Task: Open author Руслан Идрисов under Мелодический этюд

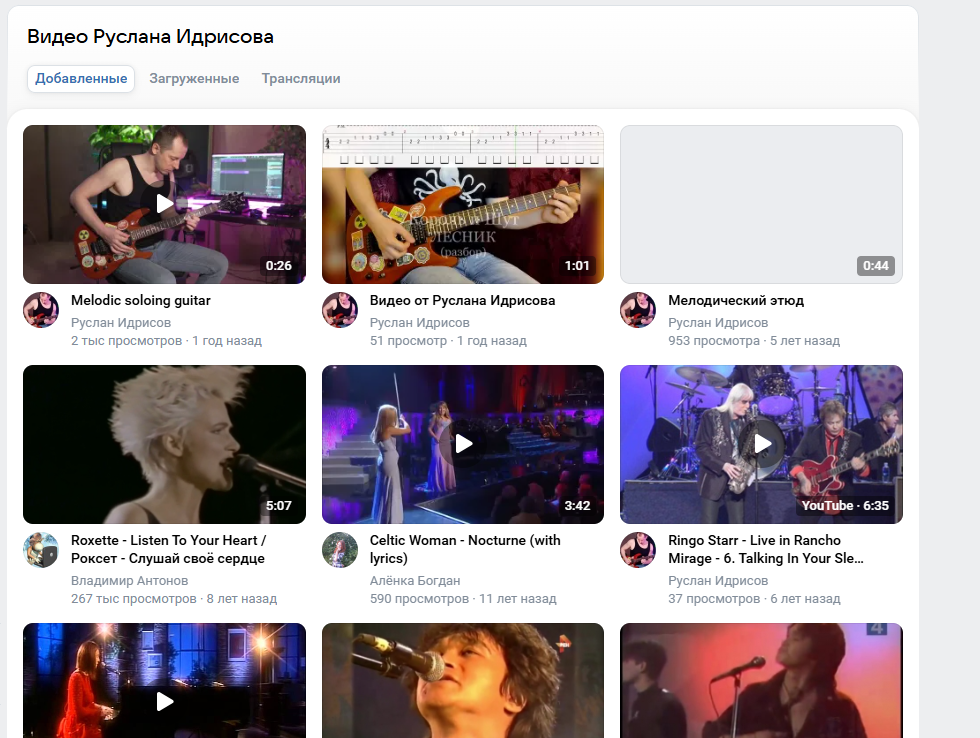Action: tap(718, 323)
